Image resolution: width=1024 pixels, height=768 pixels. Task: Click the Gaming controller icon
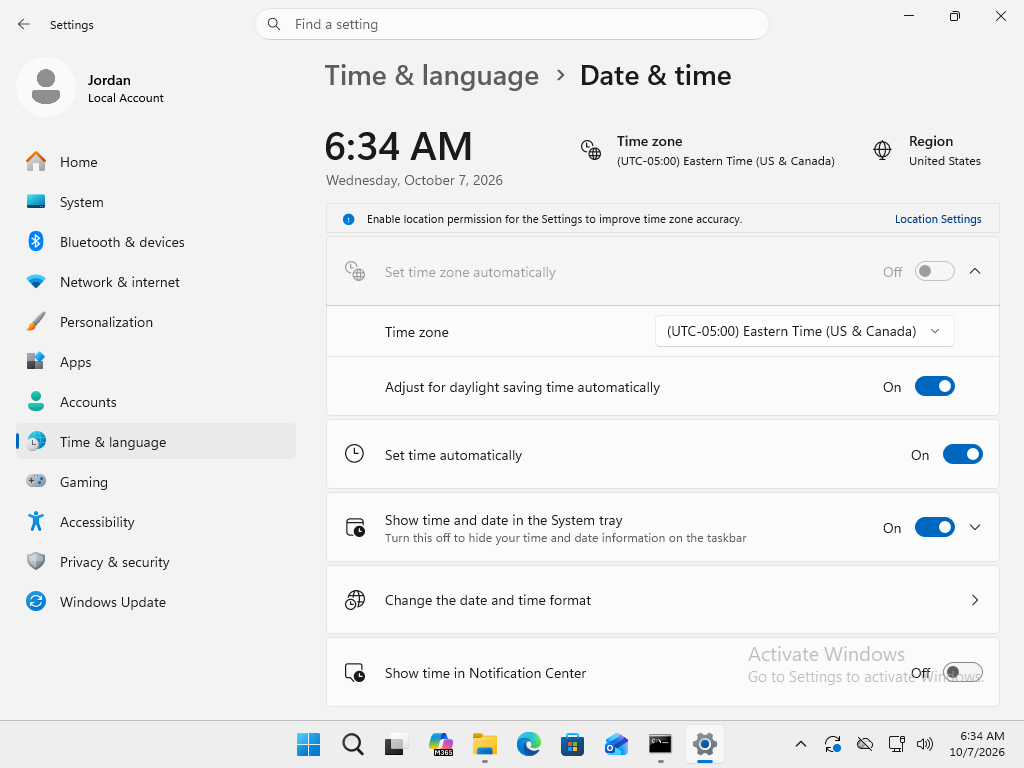coord(36,481)
